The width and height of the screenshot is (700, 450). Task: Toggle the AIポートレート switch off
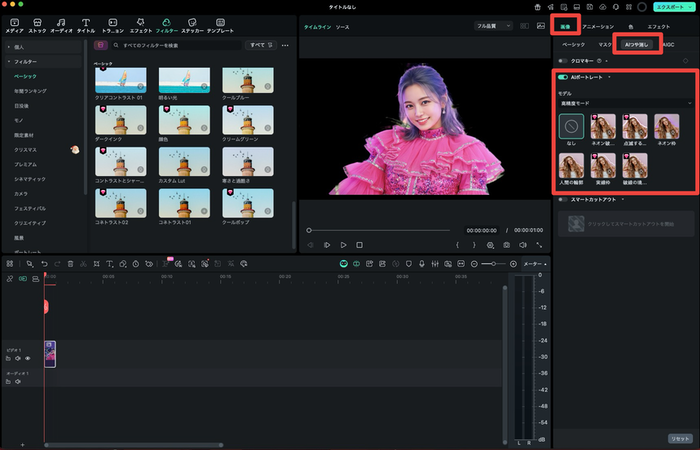[x=563, y=76]
